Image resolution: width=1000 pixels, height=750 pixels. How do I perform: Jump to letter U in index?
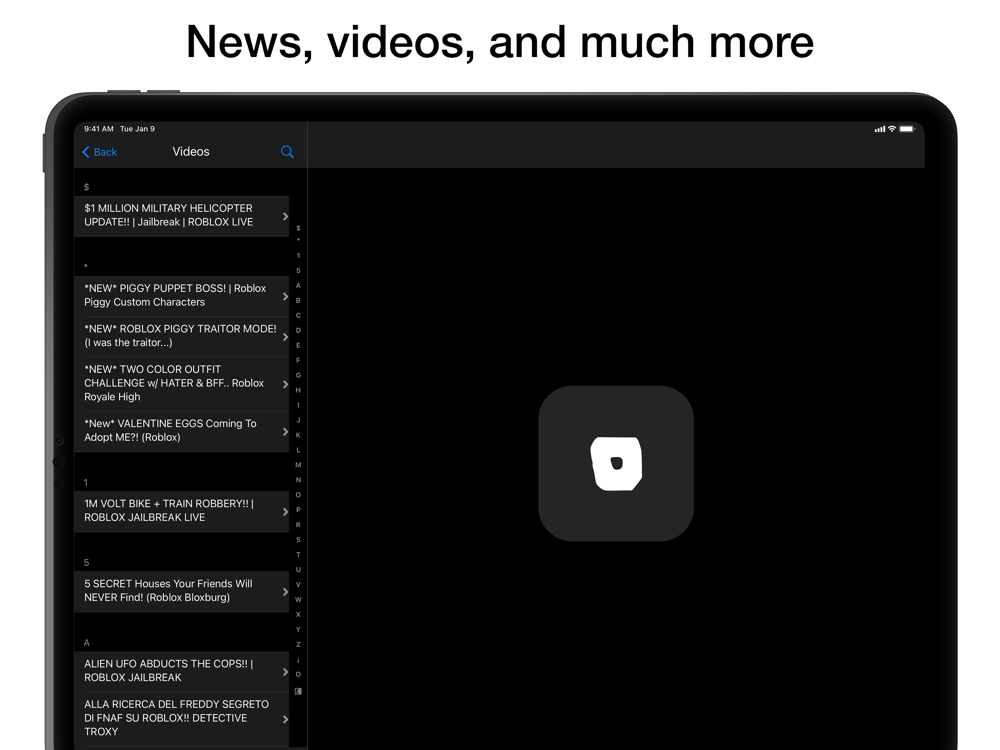coord(298,570)
